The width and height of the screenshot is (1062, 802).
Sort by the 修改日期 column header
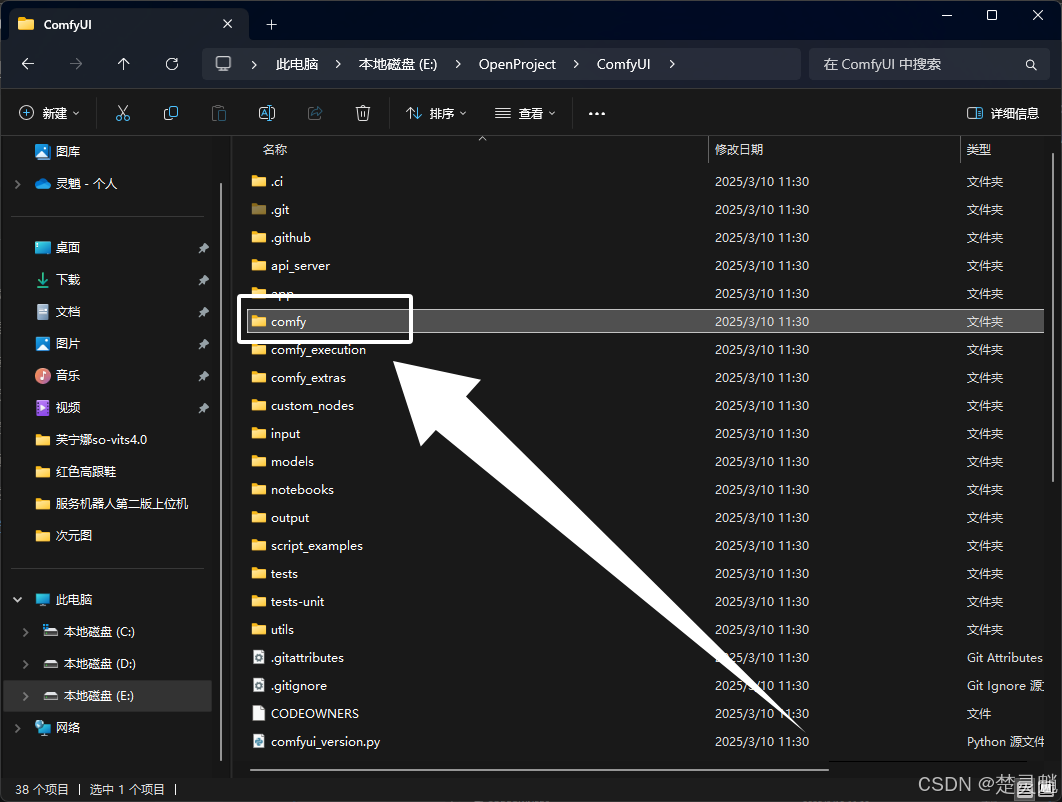739,149
